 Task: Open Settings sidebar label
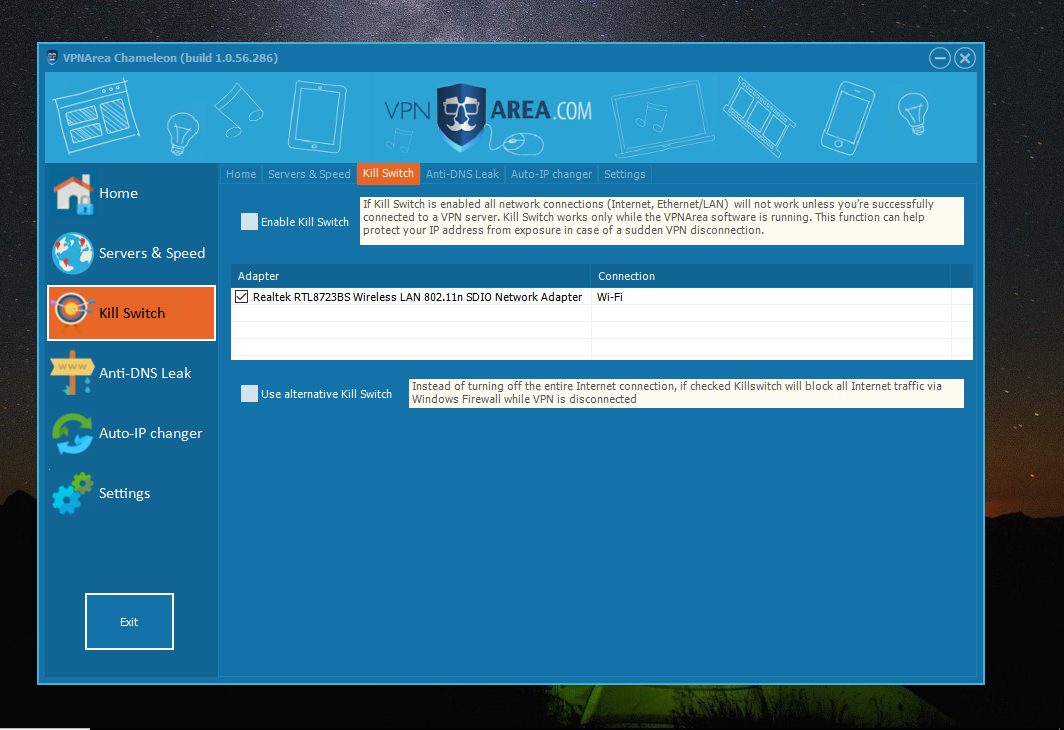pos(124,493)
